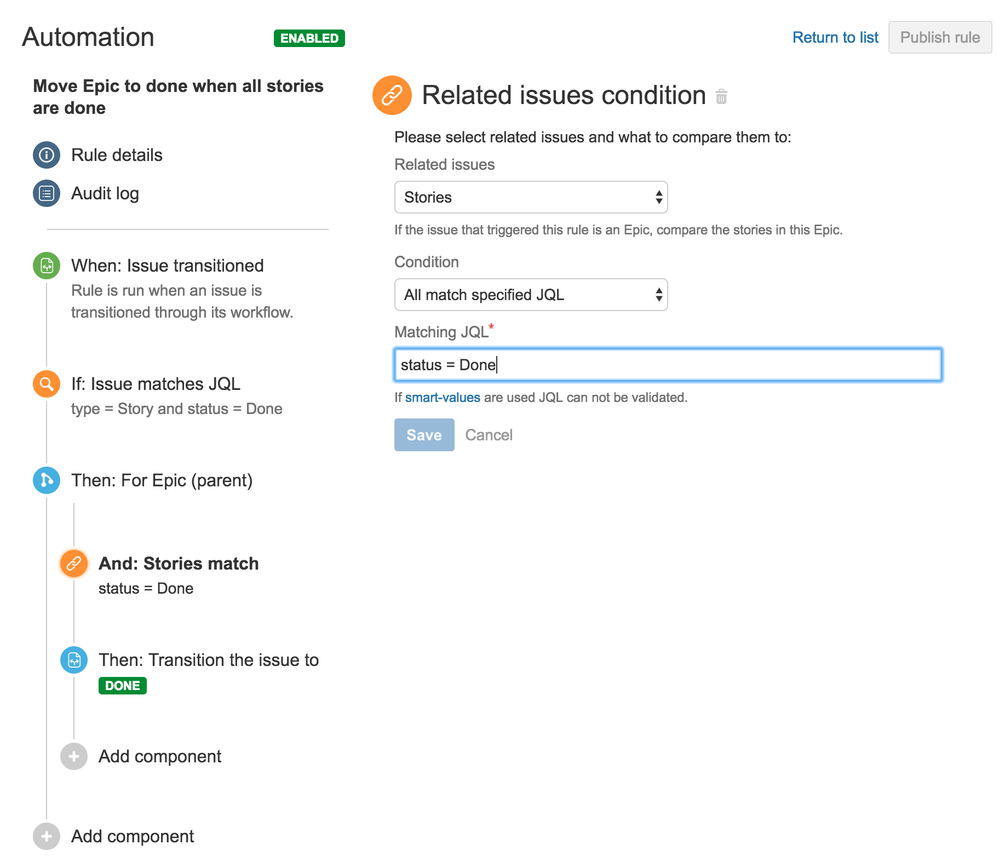This screenshot has width=999, height=862.
Task: Click the Issue transitioned trigger icon
Action: point(45,265)
